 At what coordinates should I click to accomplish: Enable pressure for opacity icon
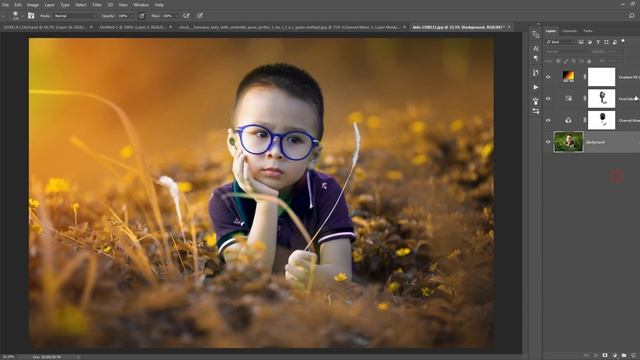coord(142,16)
